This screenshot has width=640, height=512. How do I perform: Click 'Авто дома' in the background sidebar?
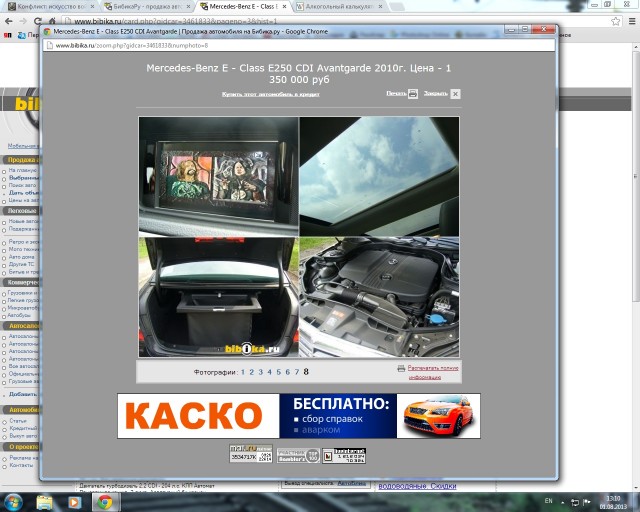[x=22, y=257]
